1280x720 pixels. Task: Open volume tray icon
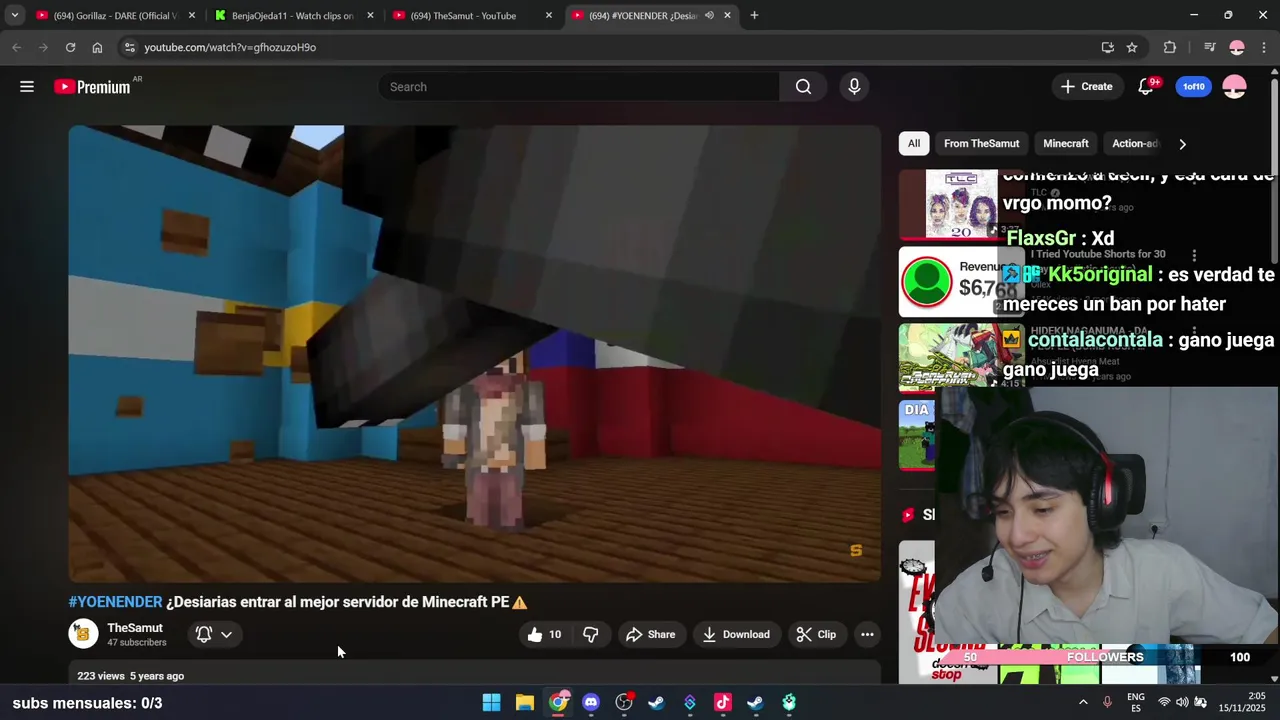[1182, 703]
